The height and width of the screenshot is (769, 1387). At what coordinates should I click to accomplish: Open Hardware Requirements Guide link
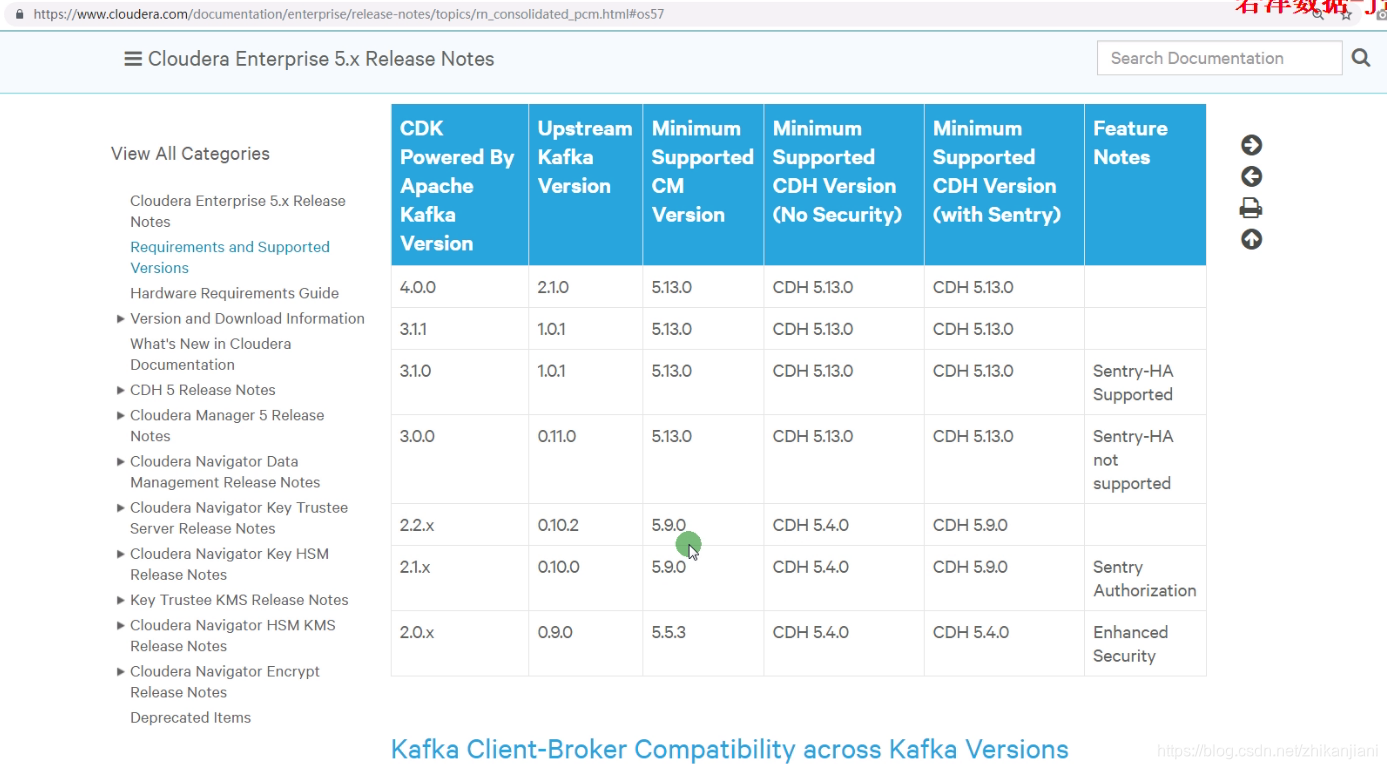point(234,293)
